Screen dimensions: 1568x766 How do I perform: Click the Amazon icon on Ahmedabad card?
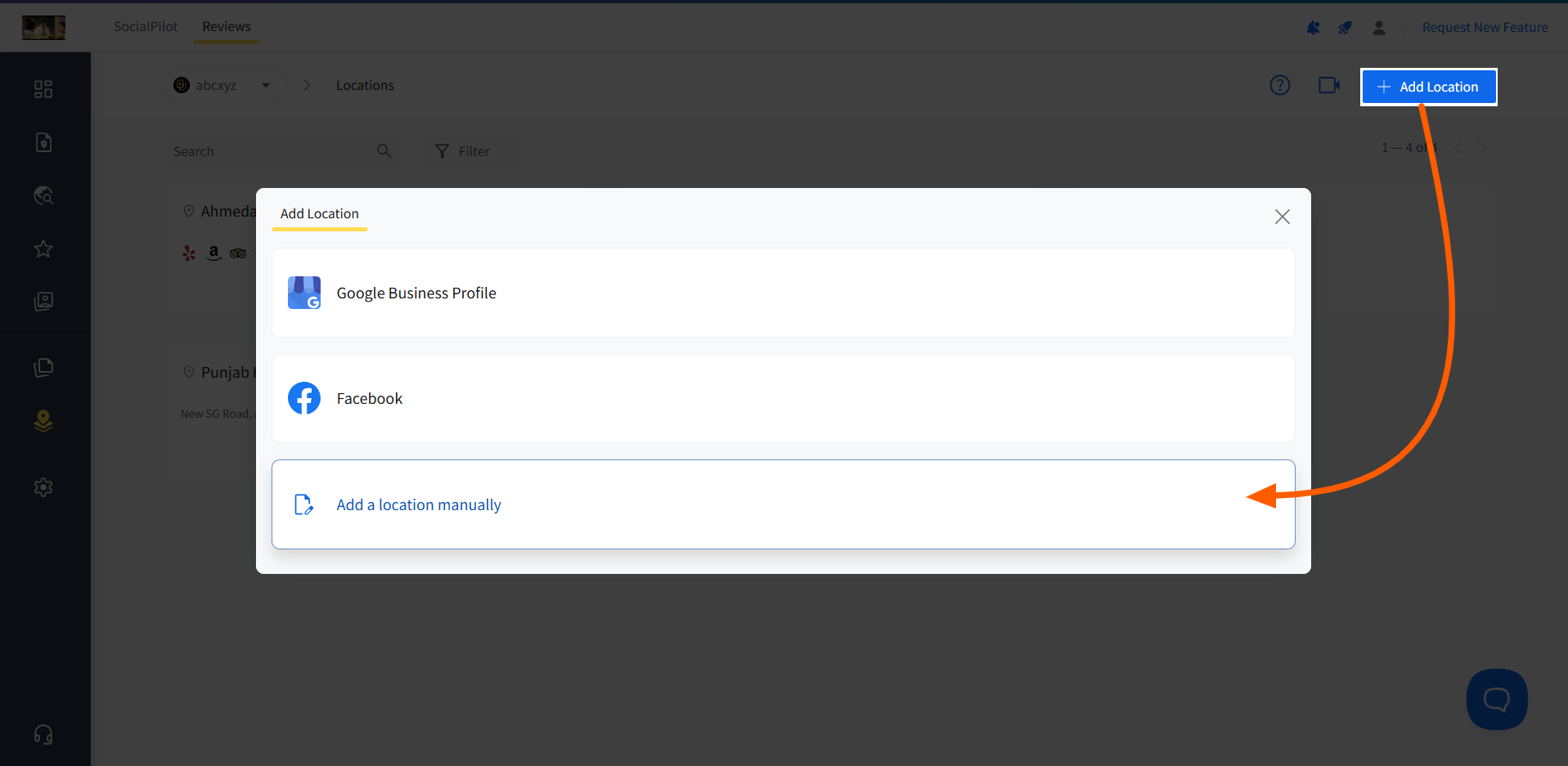tap(214, 253)
